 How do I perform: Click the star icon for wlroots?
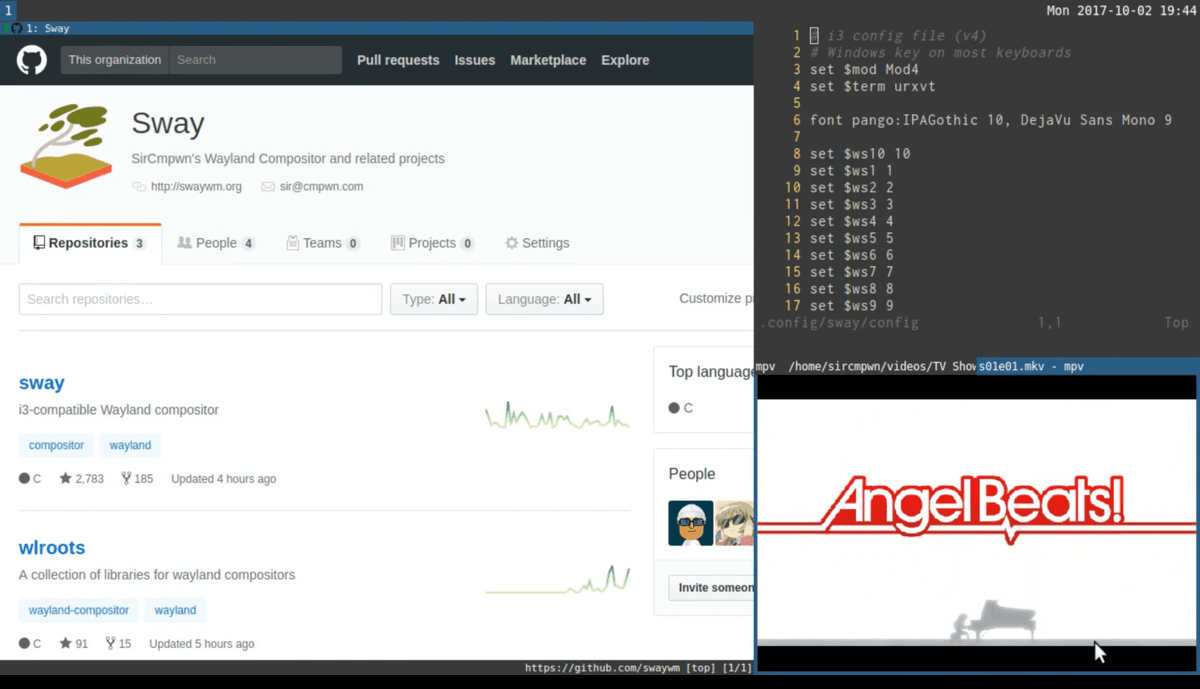pos(66,644)
